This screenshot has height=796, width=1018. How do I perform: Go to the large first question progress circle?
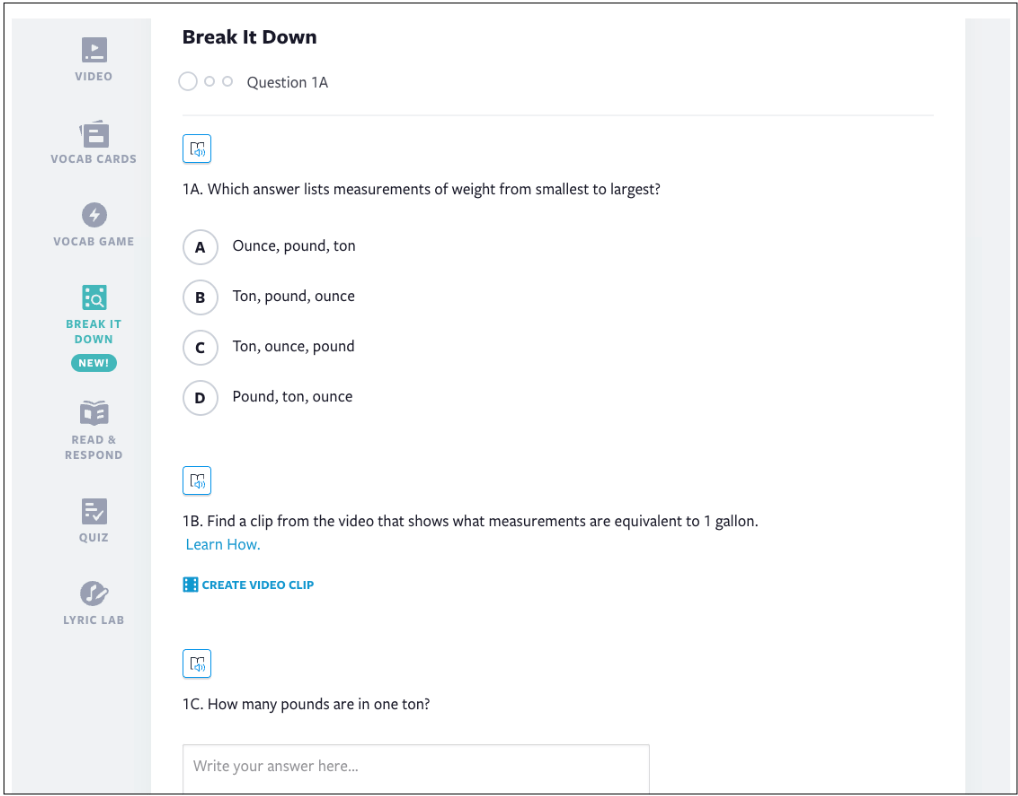click(188, 82)
